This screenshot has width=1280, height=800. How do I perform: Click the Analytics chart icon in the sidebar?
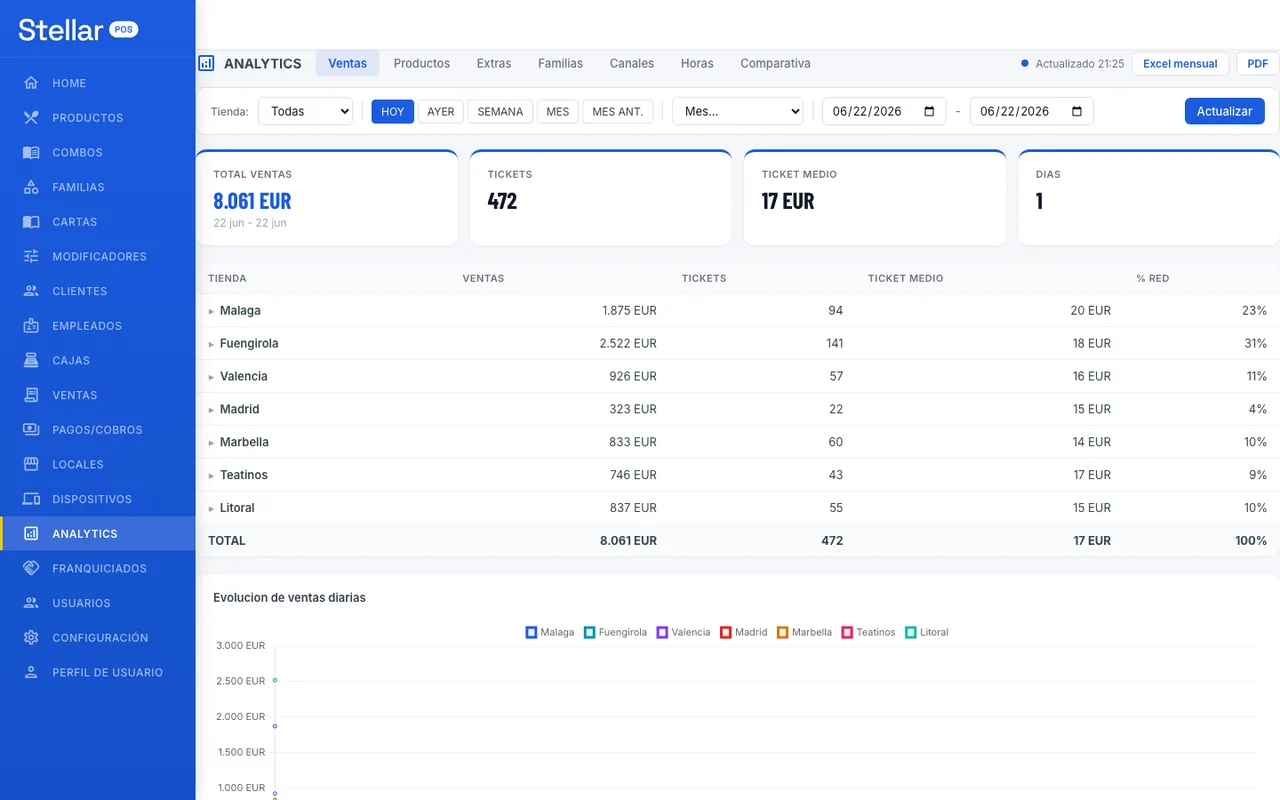tap(31, 534)
